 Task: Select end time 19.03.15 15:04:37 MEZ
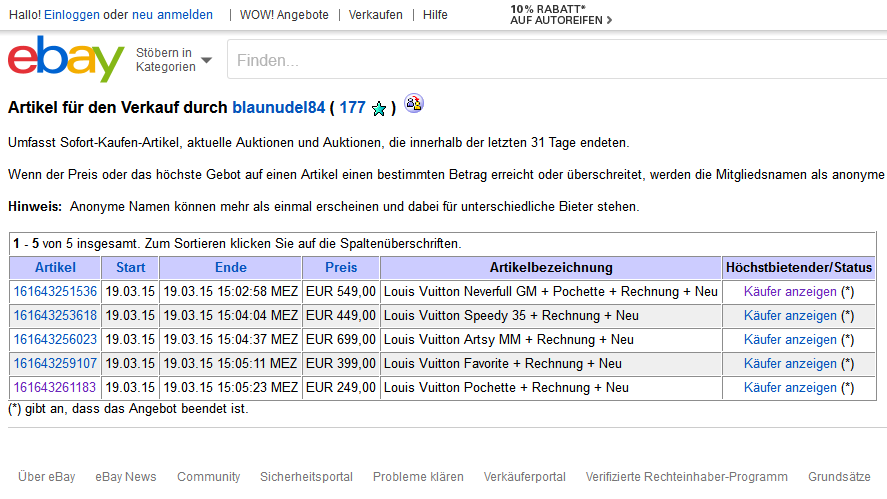coord(231,339)
